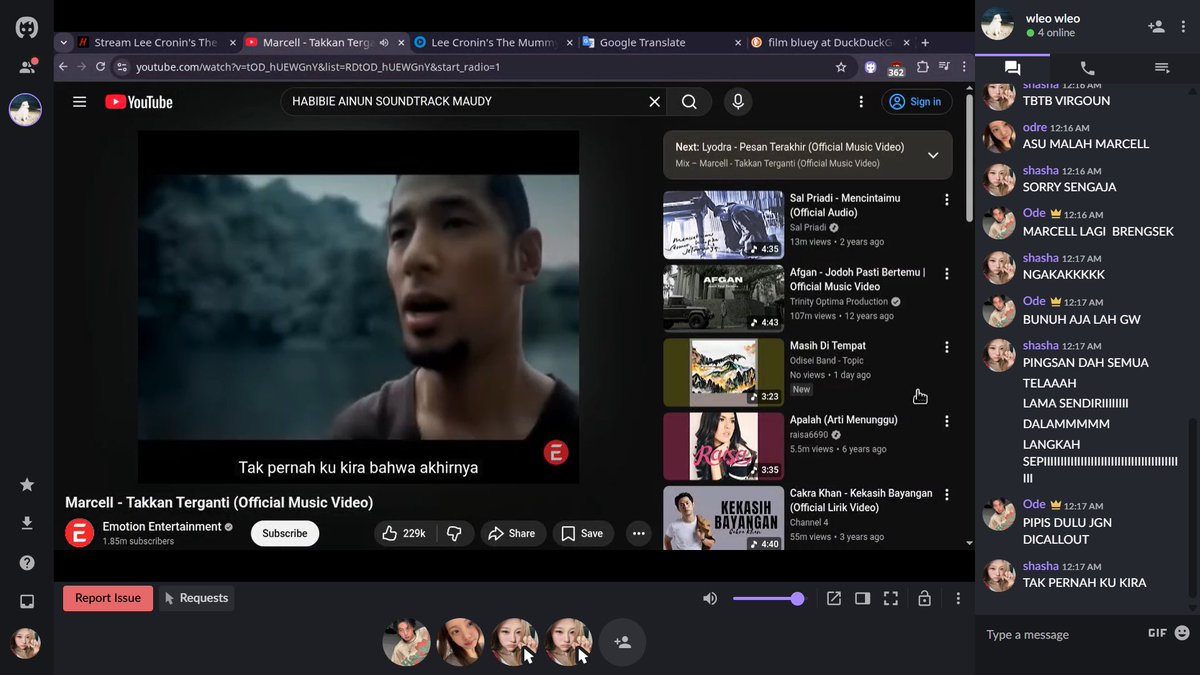
Task: Subscribe to Emotion Entertainment channel
Action: click(285, 534)
